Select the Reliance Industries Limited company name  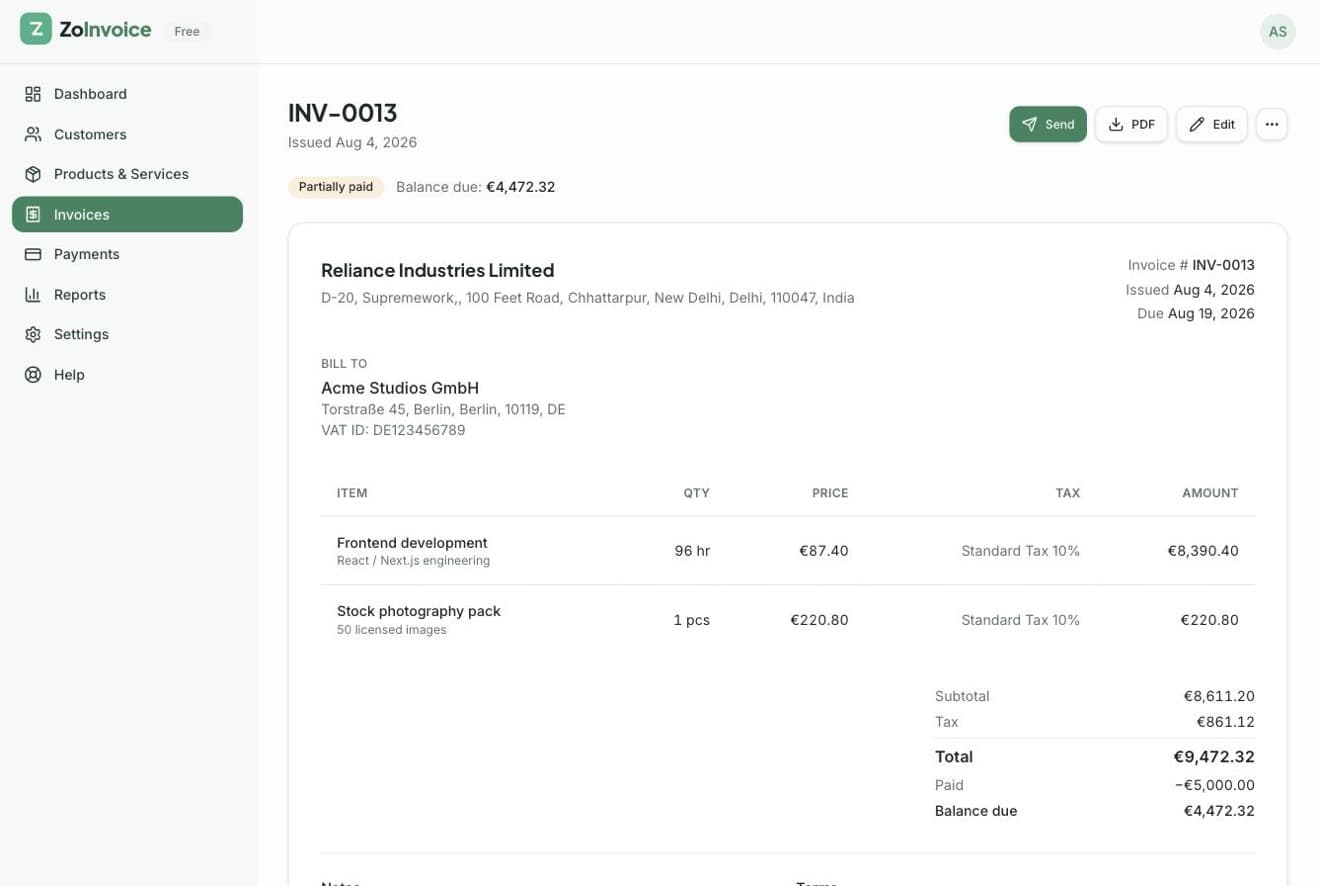pyautogui.click(x=437, y=270)
